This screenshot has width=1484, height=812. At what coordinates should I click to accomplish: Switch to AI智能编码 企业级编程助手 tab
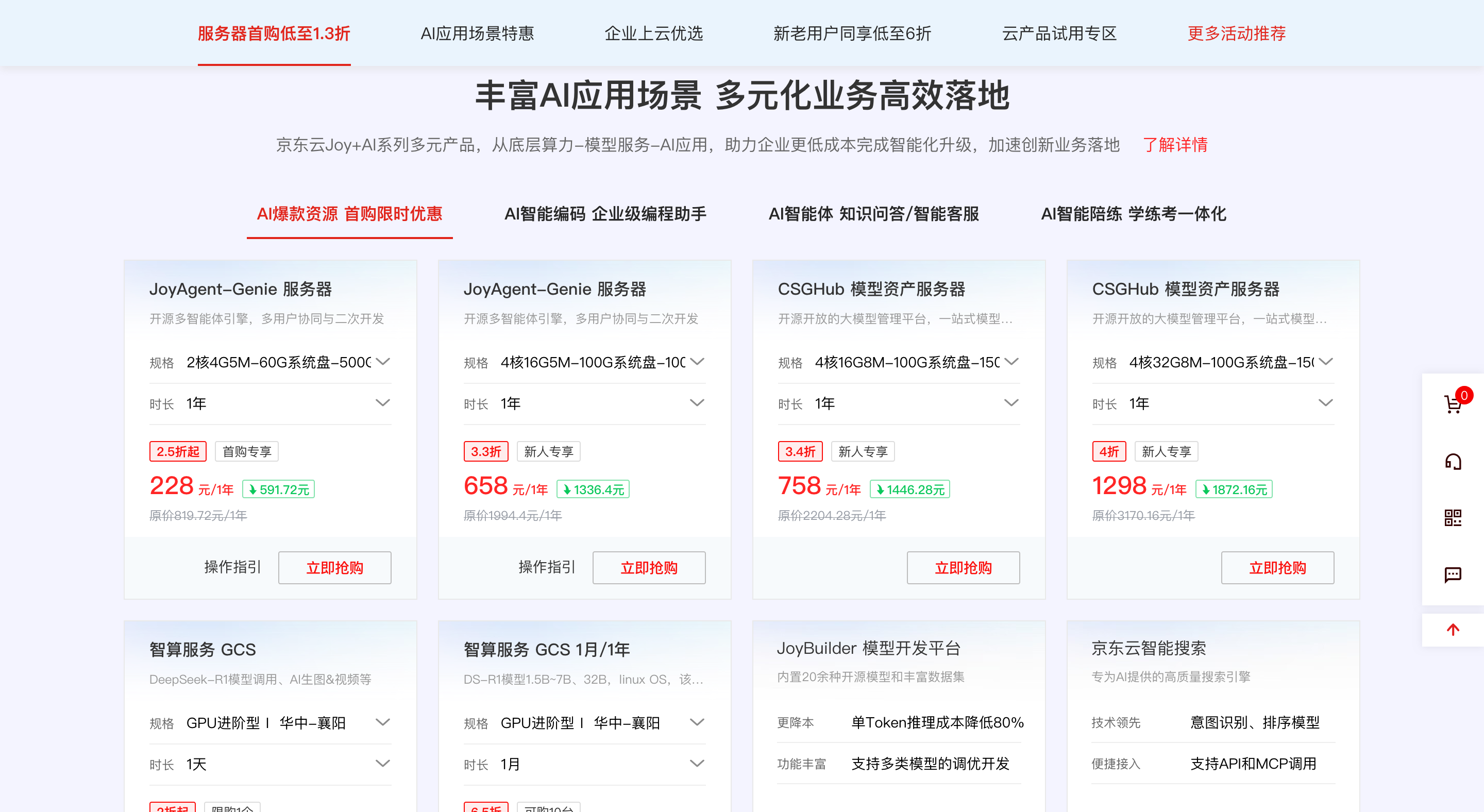click(605, 214)
